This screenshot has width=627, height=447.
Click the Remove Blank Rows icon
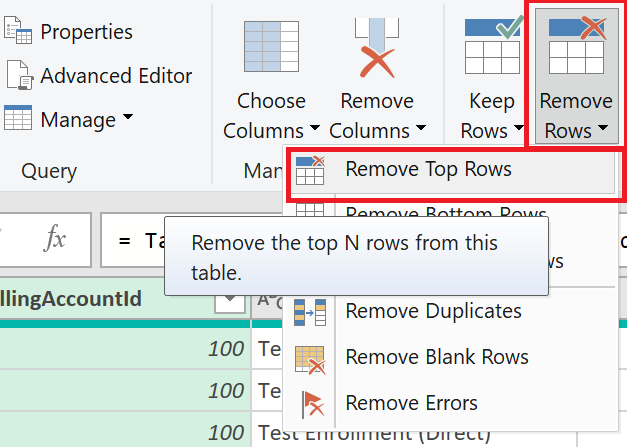tap(310, 360)
